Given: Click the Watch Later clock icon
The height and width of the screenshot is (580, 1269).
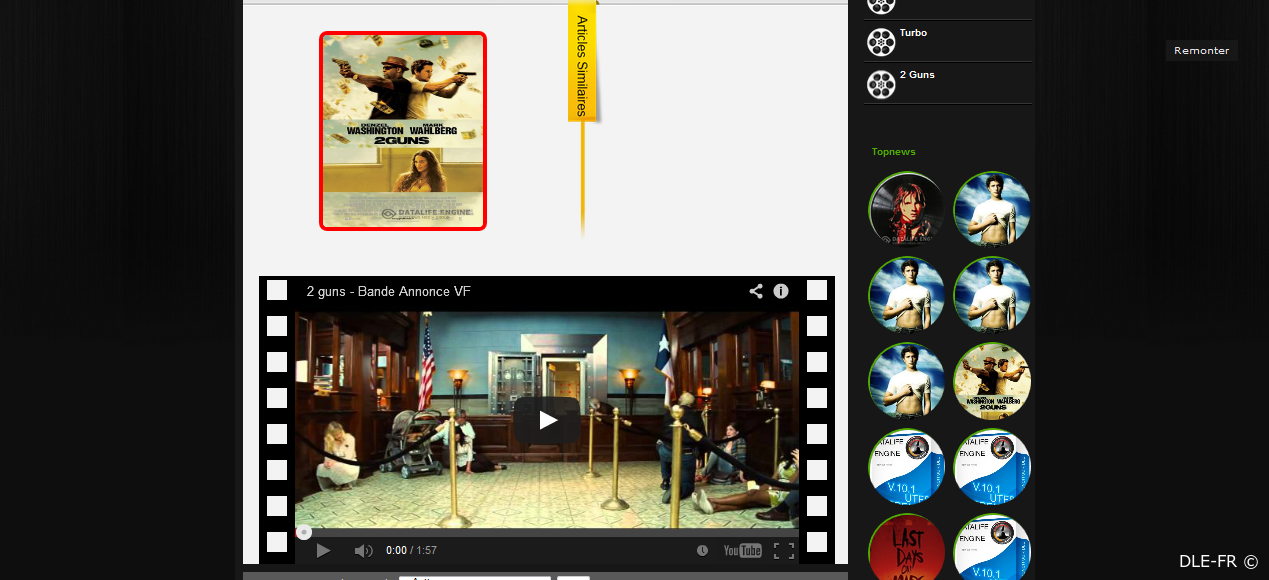Looking at the screenshot, I should click(x=703, y=550).
